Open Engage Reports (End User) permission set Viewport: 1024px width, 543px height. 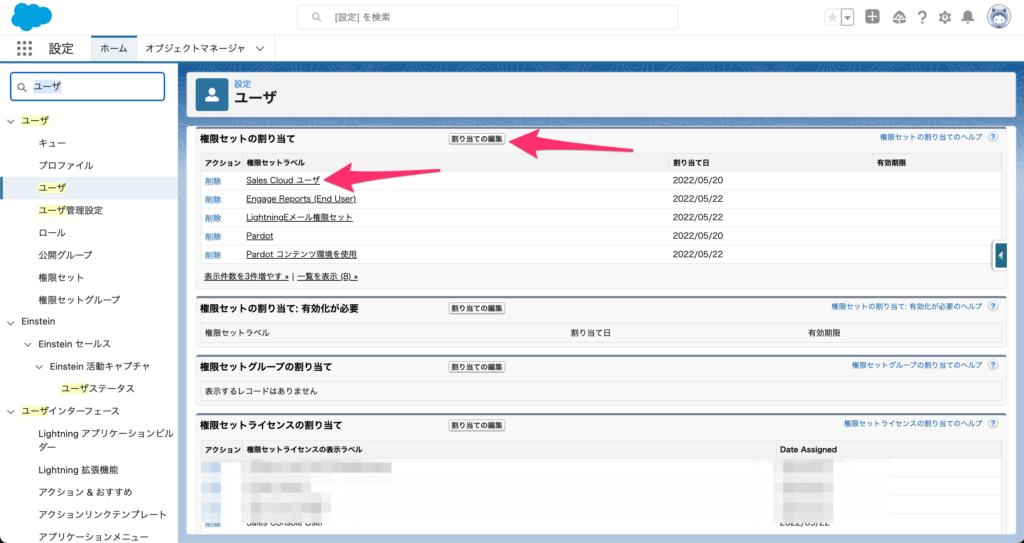pyautogui.click(x=301, y=199)
